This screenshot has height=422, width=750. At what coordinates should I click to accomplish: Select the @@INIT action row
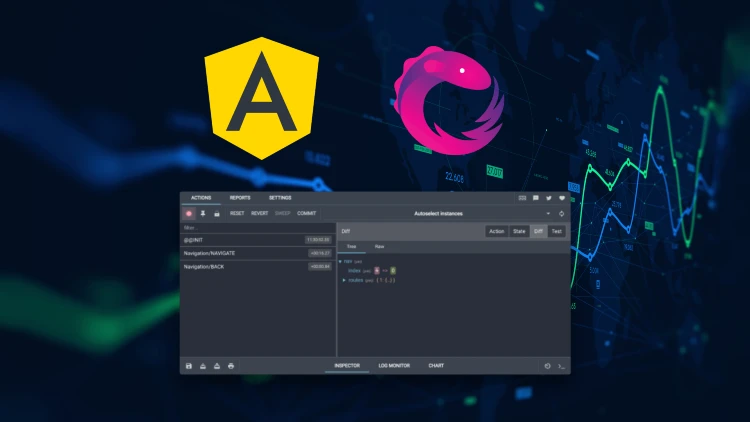click(258, 240)
